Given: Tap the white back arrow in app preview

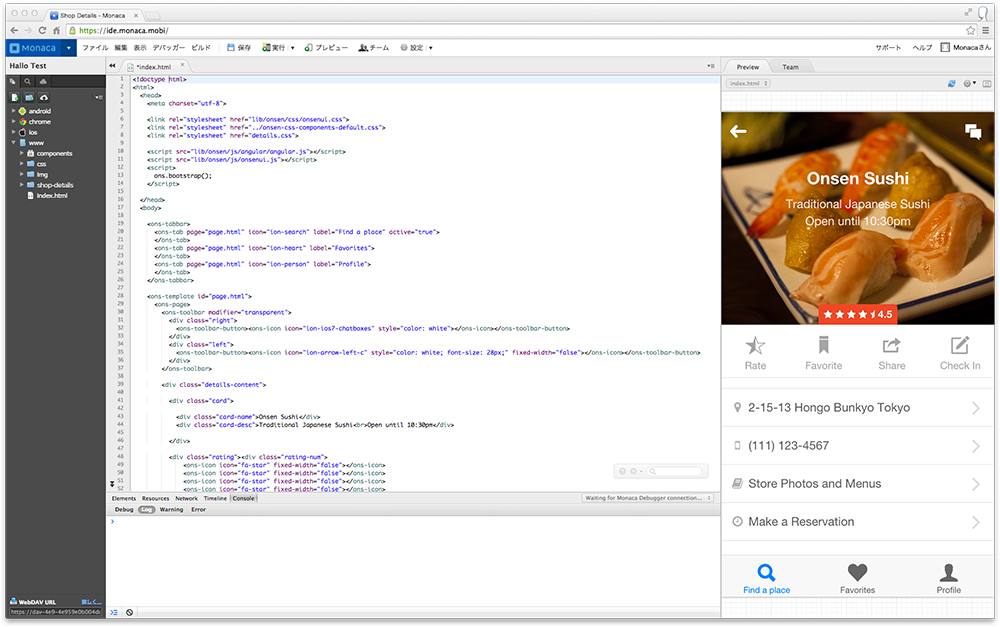Looking at the screenshot, I should [739, 131].
